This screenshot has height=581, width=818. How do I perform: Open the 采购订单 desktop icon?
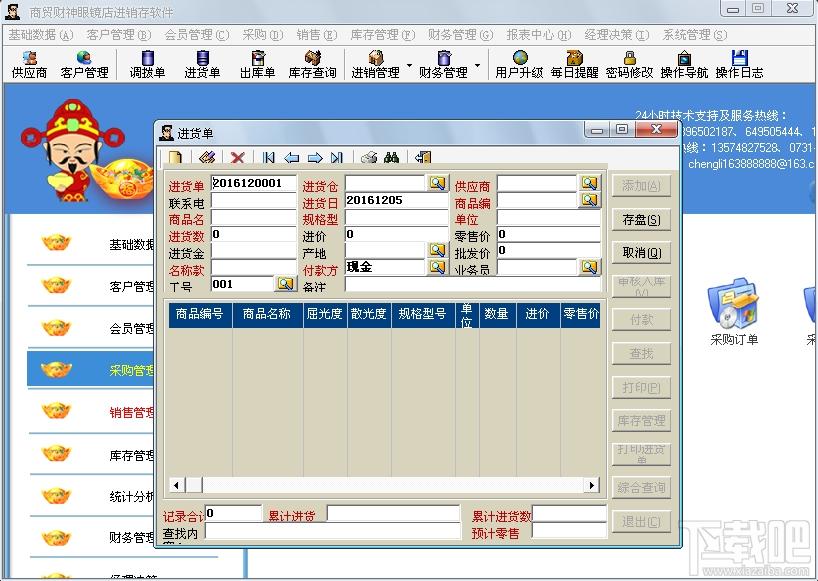(733, 312)
